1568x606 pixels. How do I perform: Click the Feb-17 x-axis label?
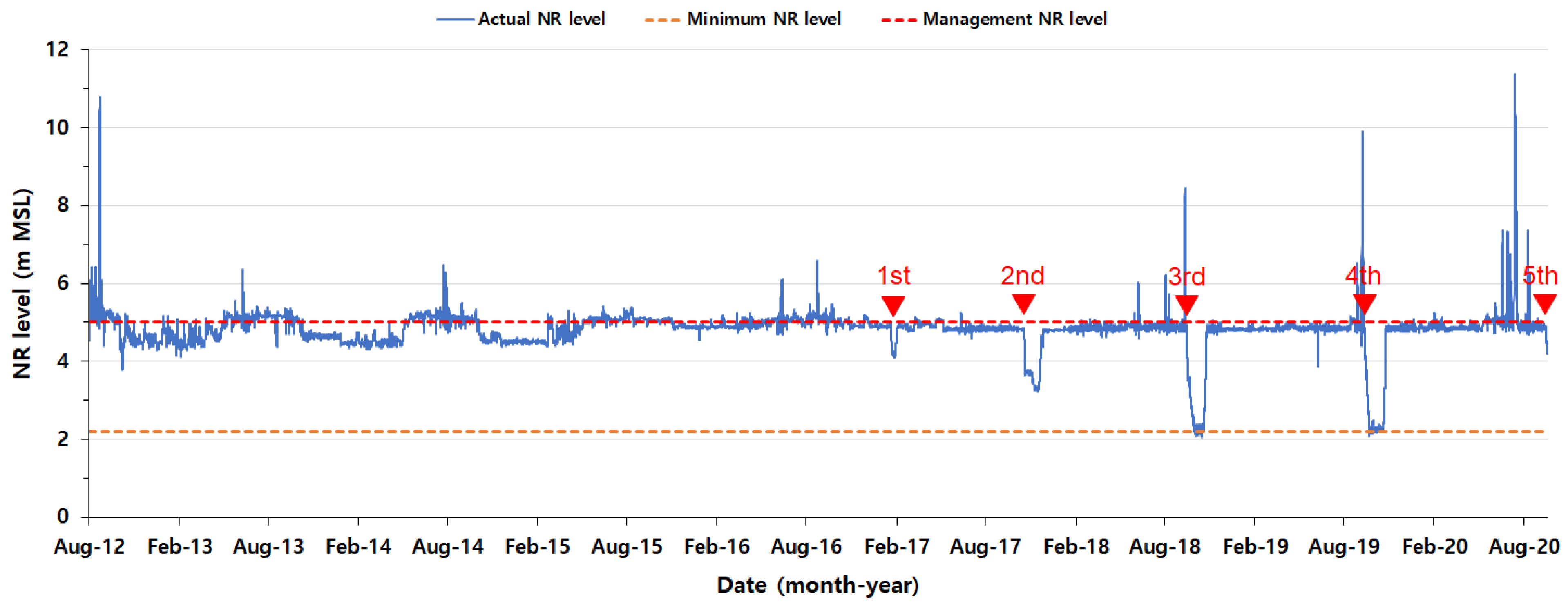pyautogui.click(x=897, y=546)
